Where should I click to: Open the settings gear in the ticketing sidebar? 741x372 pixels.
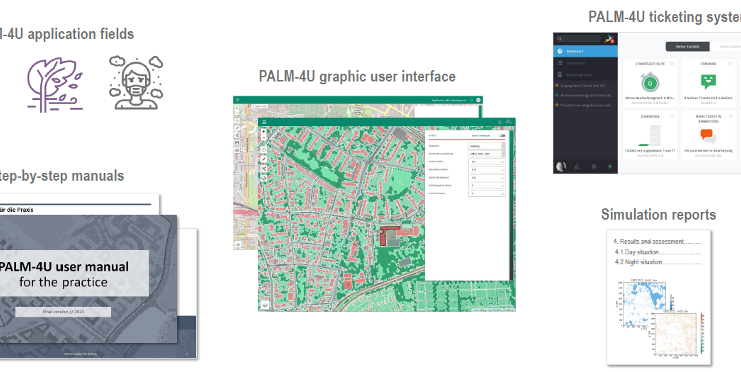(x=594, y=166)
